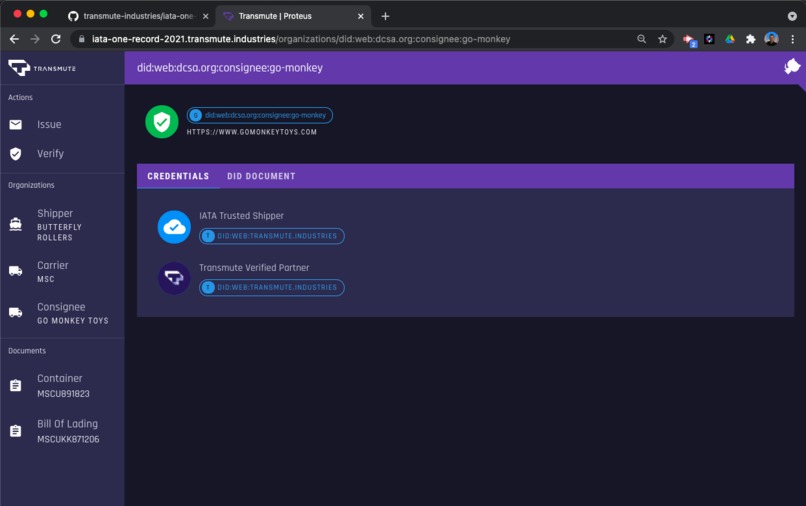Click issuer chip under IATA Trusted Shipper
806x506 pixels.
(272, 236)
